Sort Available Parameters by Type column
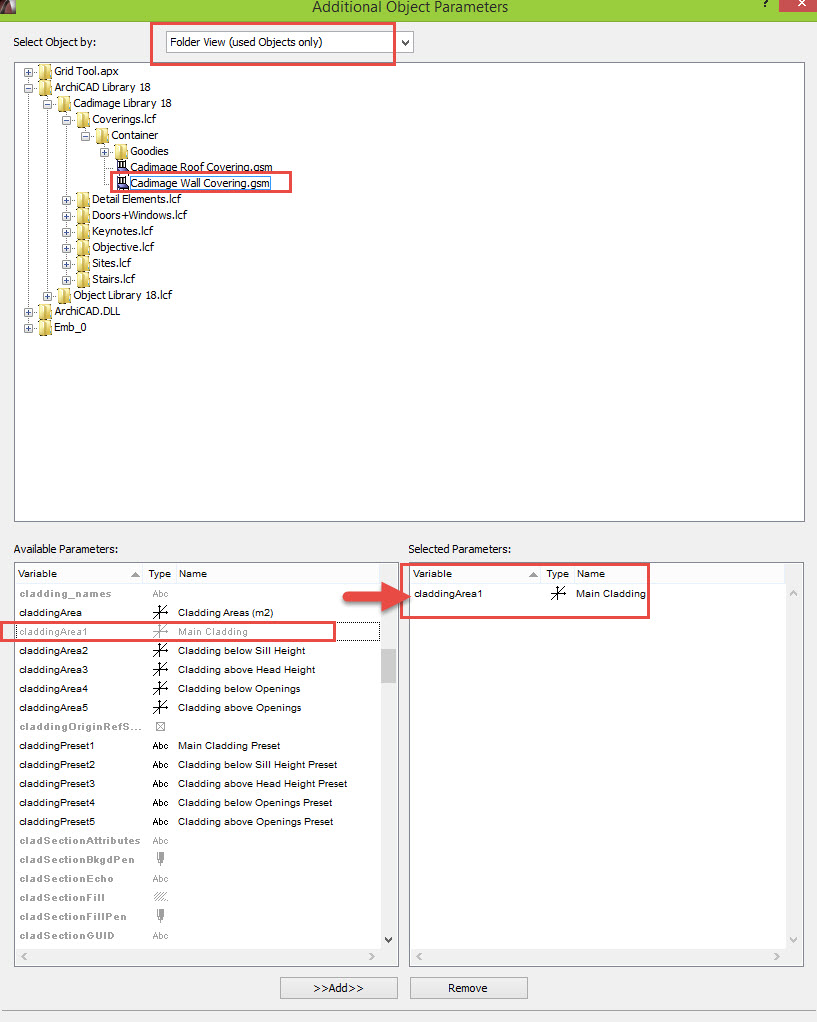This screenshot has width=817, height=1022. pyautogui.click(x=160, y=574)
